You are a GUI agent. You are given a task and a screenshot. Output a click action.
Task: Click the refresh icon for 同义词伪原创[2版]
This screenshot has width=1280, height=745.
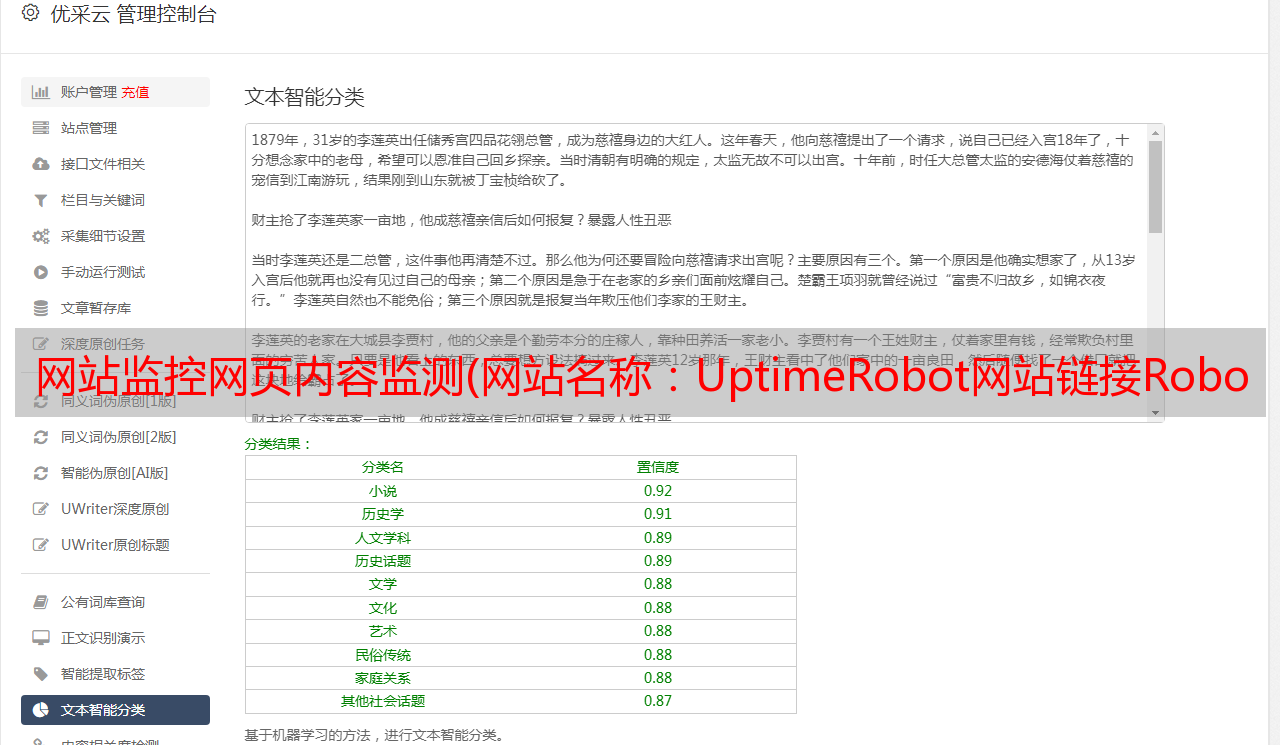pyautogui.click(x=41, y=437)
